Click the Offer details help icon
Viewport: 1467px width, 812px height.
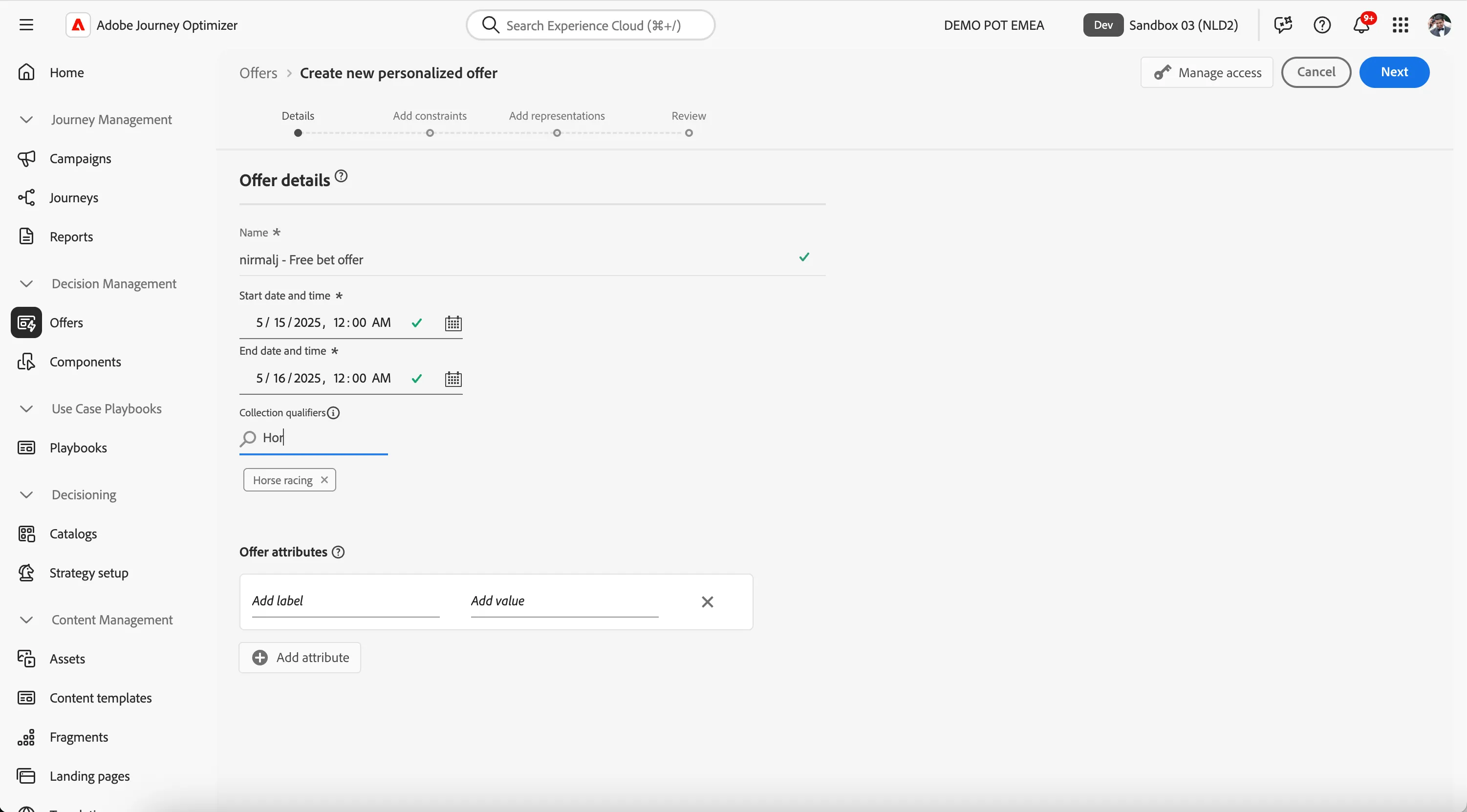coord(341,176)
